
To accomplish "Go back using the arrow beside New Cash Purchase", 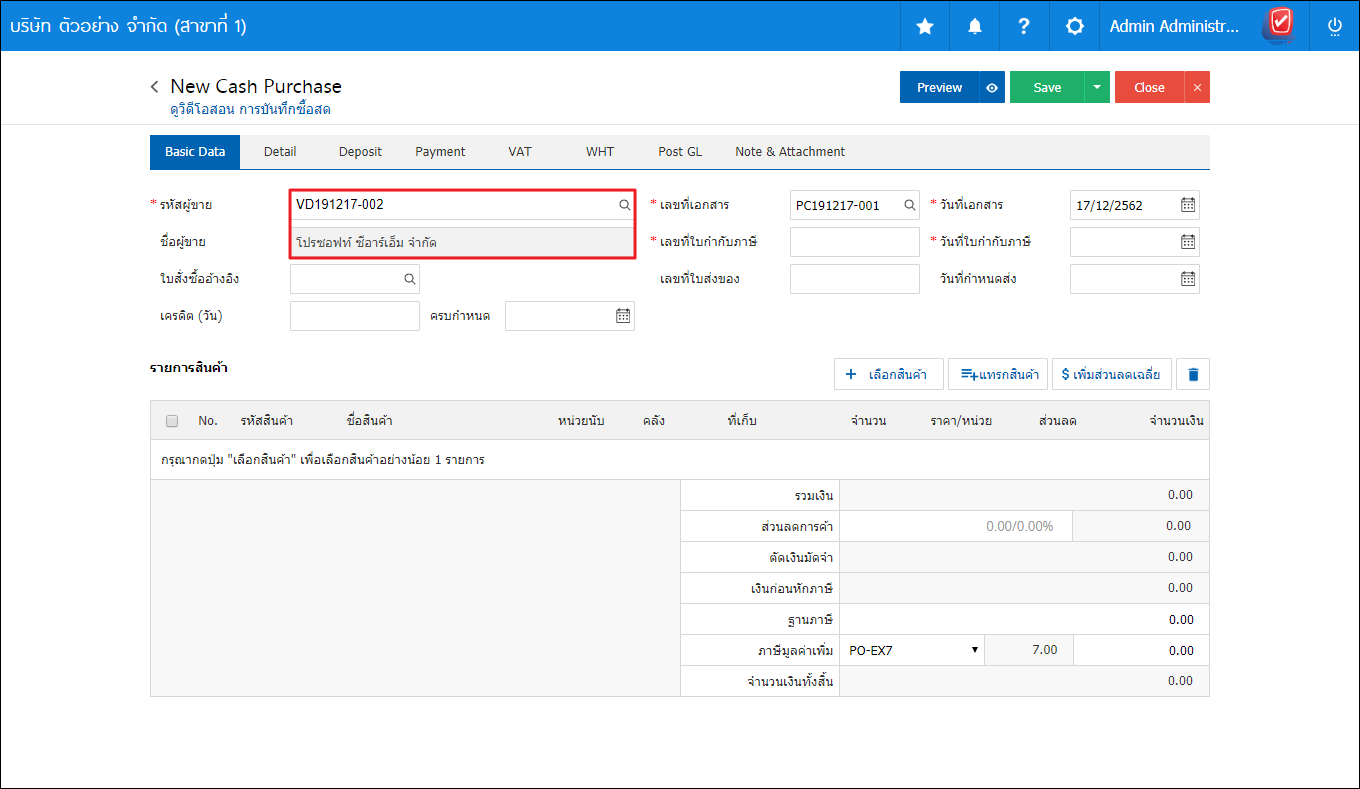I will coord(155,87).
